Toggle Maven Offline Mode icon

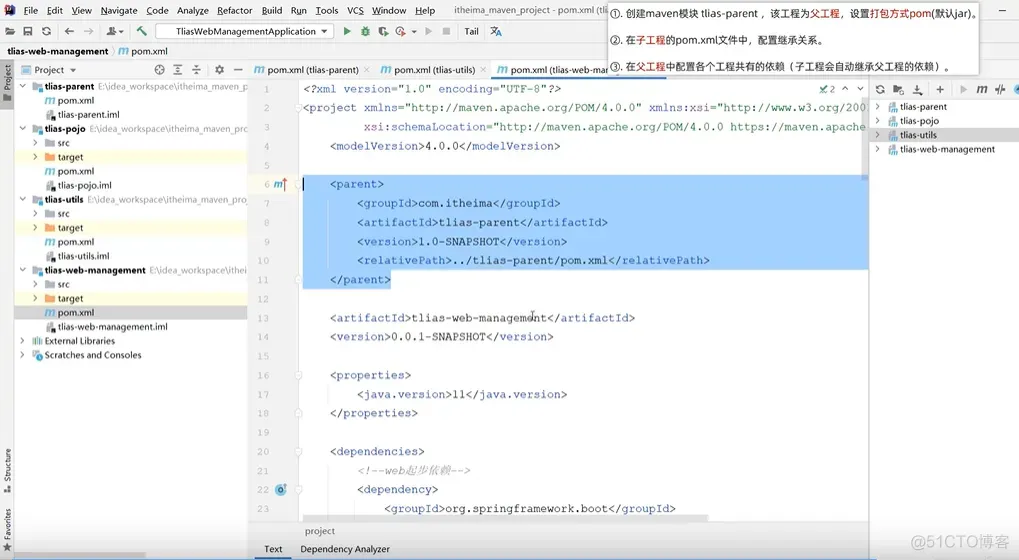pos(1000,90)
